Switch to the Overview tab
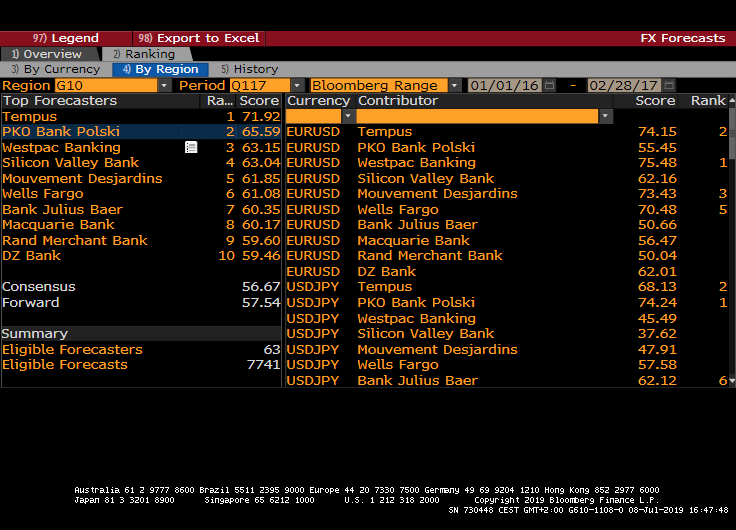Viewport: 736px width, 530px height. (47, 54)
